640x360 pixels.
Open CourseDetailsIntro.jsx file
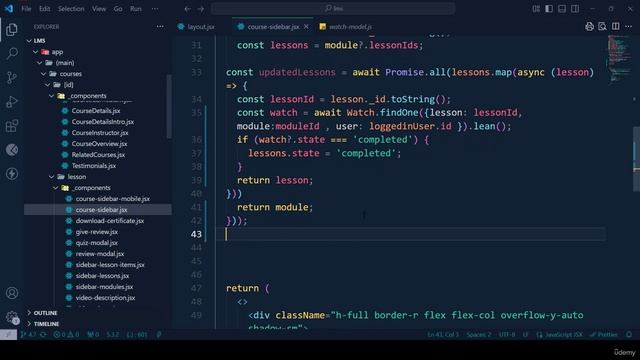click(102, 122)
